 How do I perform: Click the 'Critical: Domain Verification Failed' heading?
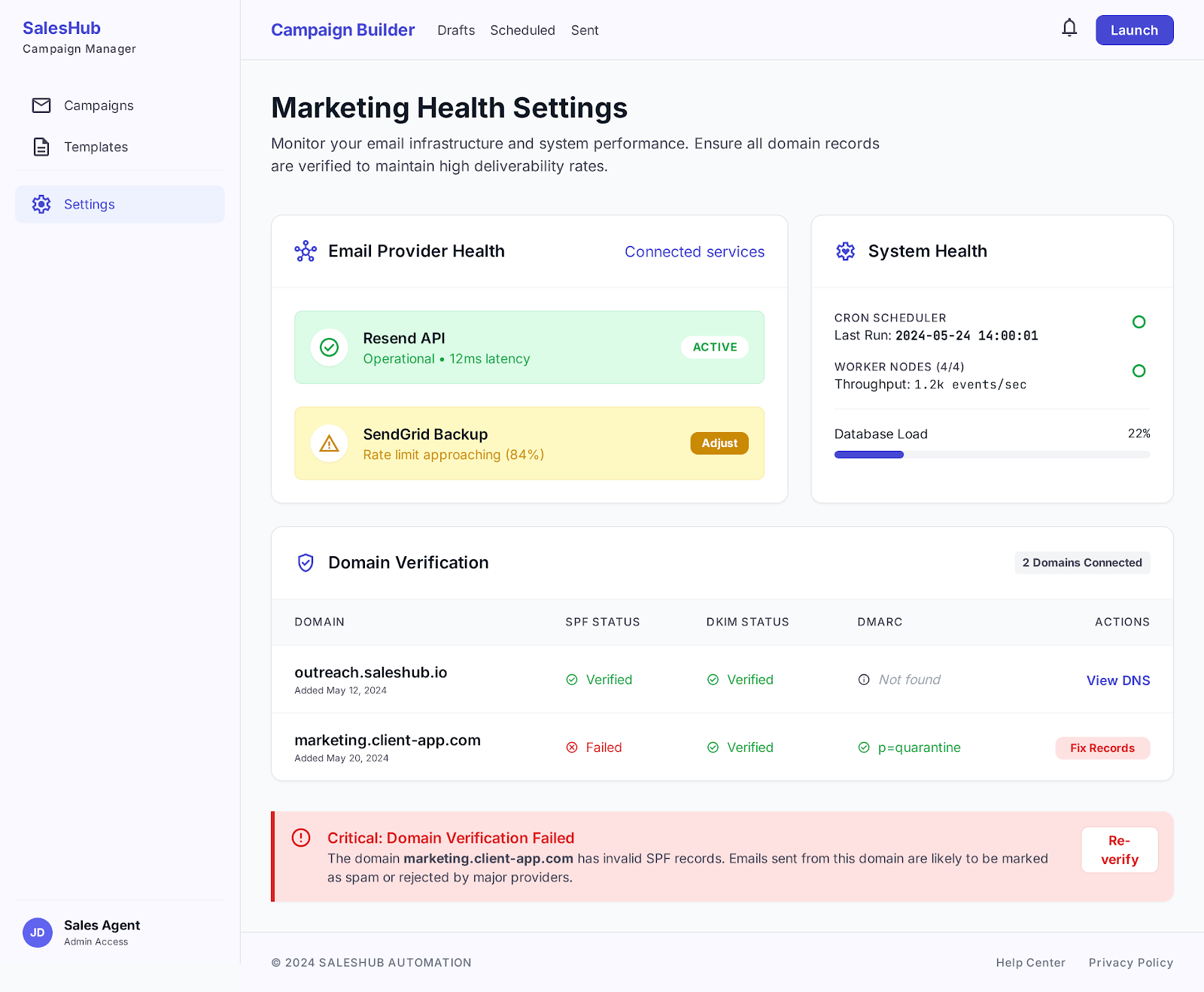[451, 838]
